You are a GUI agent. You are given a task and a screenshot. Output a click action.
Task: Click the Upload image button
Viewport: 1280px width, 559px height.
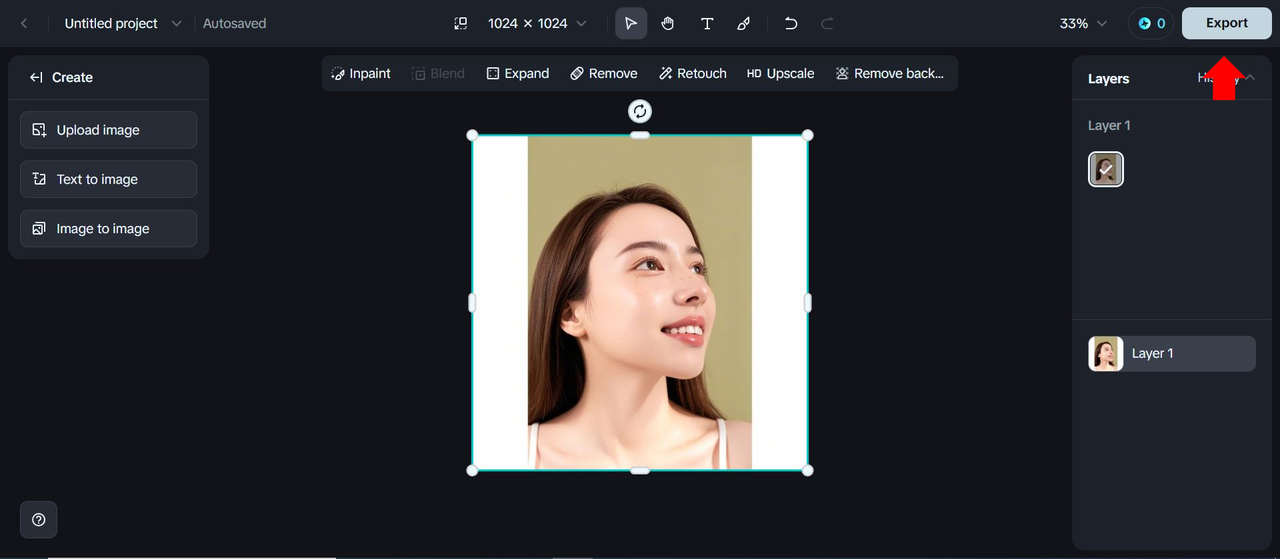108,130
